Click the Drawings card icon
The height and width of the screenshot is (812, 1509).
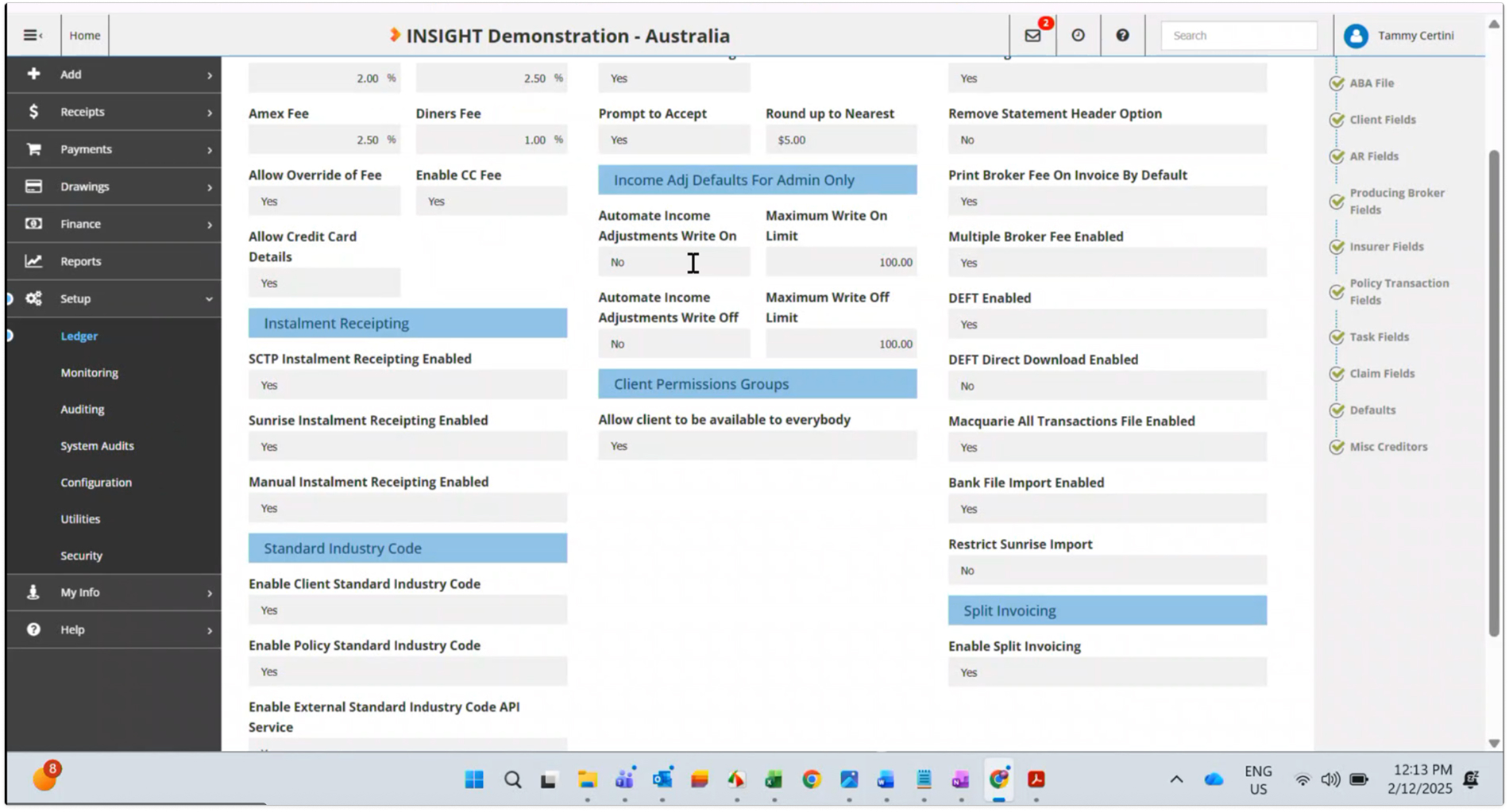(x=33, y=186)
